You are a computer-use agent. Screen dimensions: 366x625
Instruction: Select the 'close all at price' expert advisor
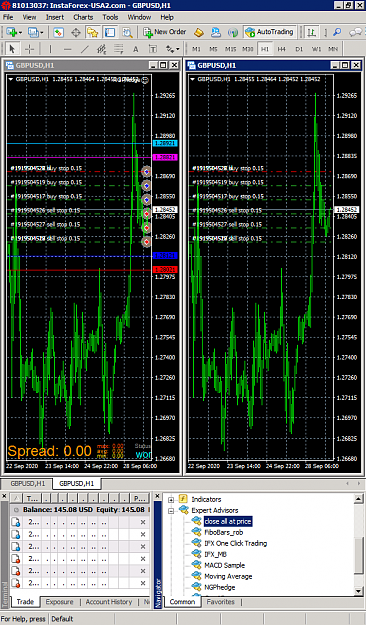coord(228,521)
